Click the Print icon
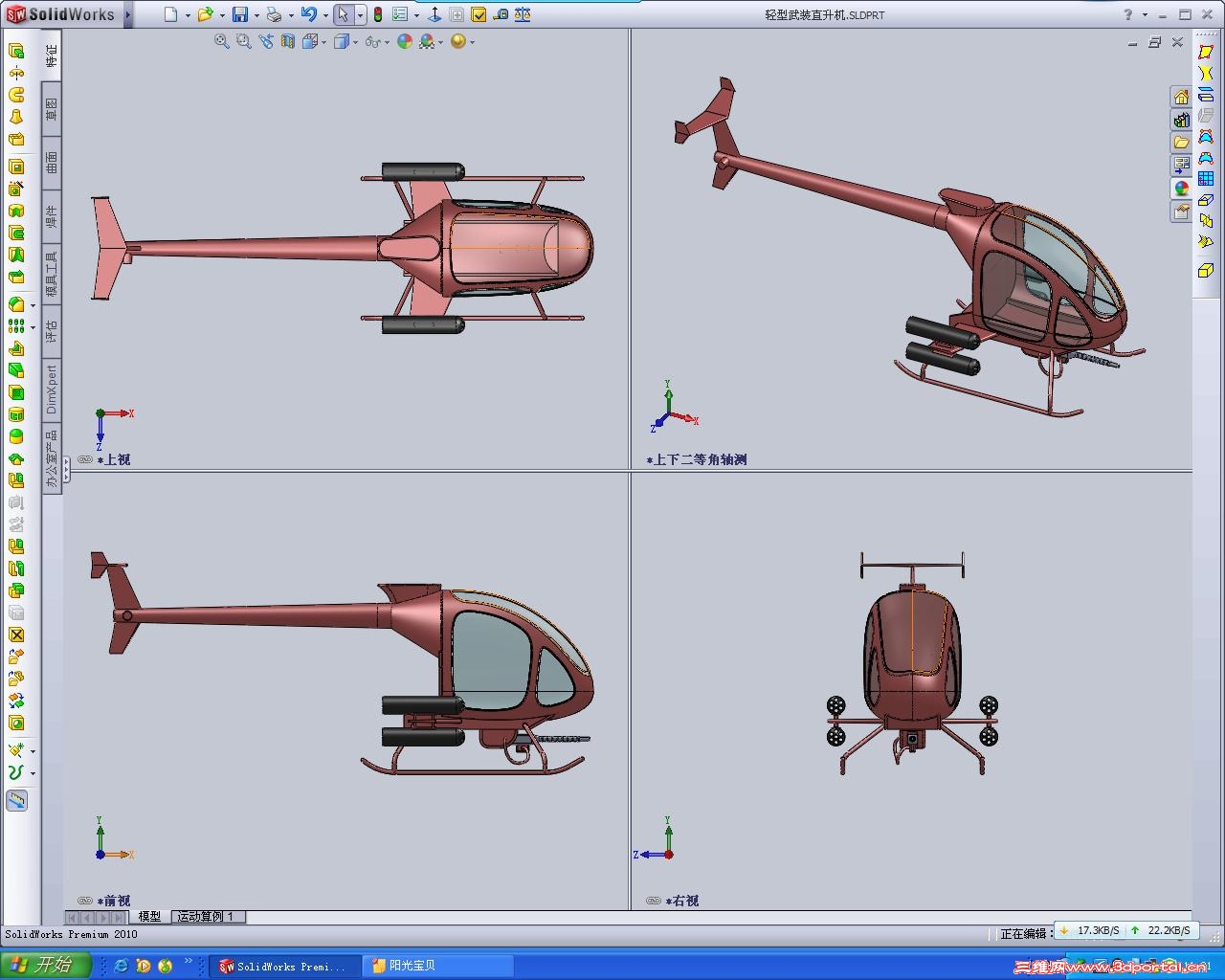This screenshot has height=980, width=1225. coord(274,14)
